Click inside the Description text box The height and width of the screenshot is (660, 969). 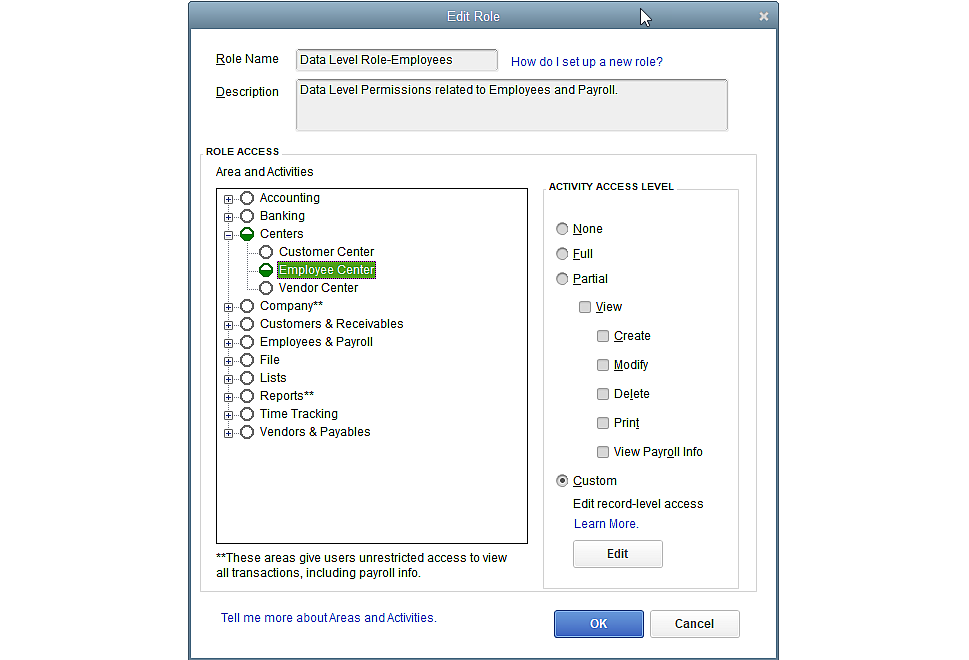click(x=511, y=105)
